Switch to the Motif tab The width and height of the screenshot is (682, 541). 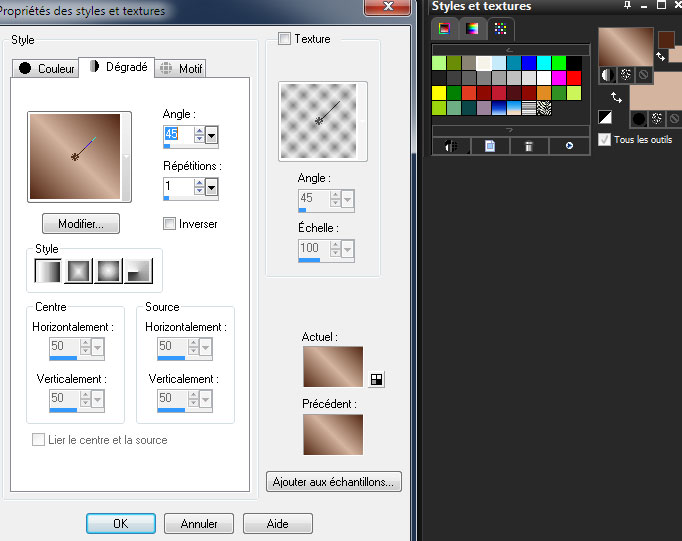(x=182, y=69)
